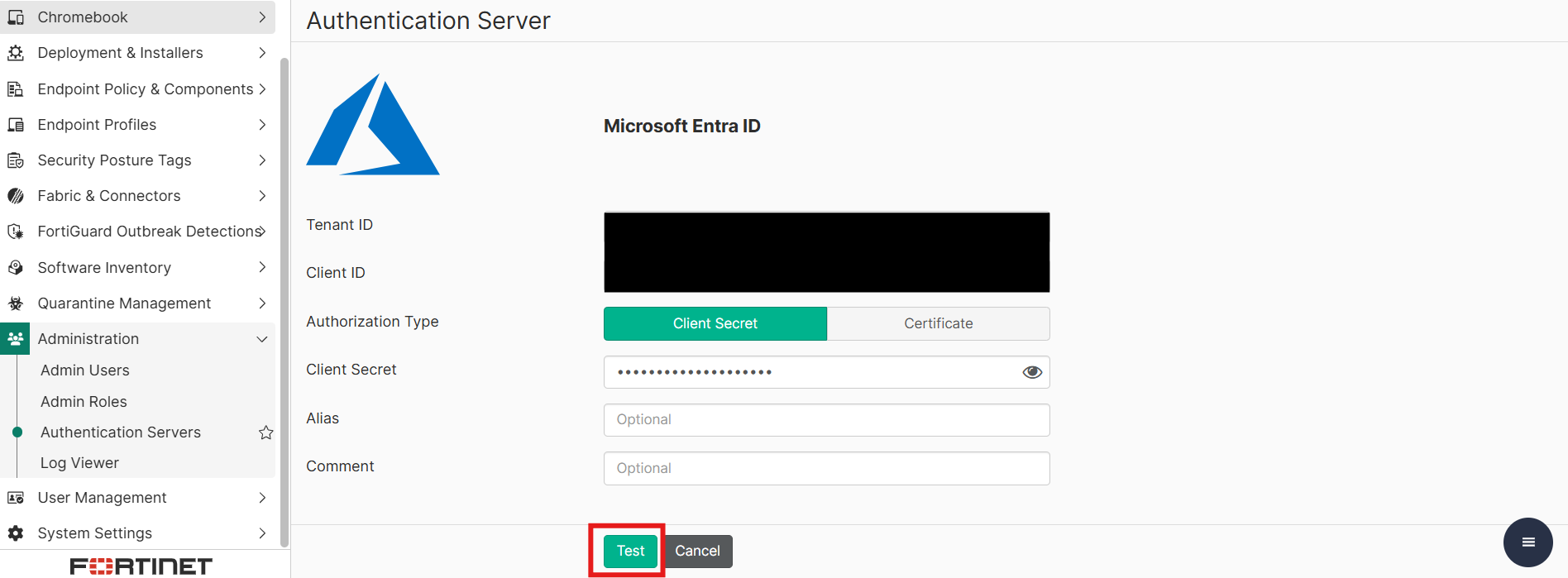The width and height of the screenshot is (1568, 578).
Task: Select Certificate authorization type
Action: (939, 323)
